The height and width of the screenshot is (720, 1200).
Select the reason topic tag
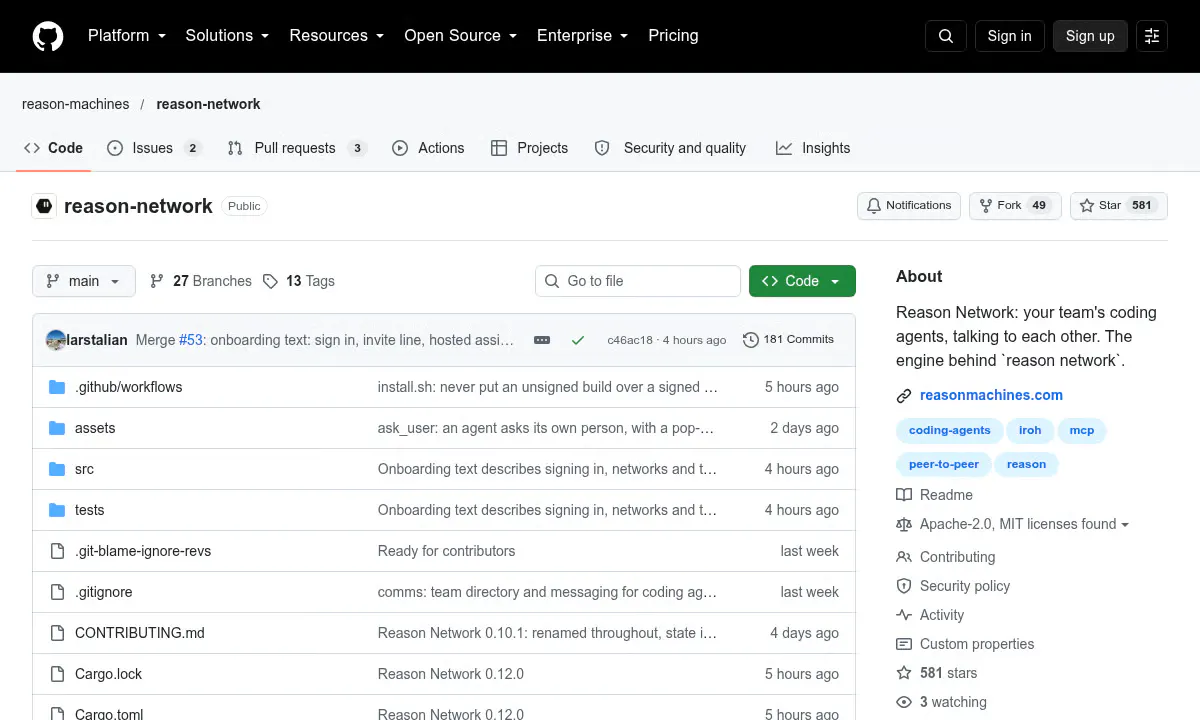(x=1026, y=465)
